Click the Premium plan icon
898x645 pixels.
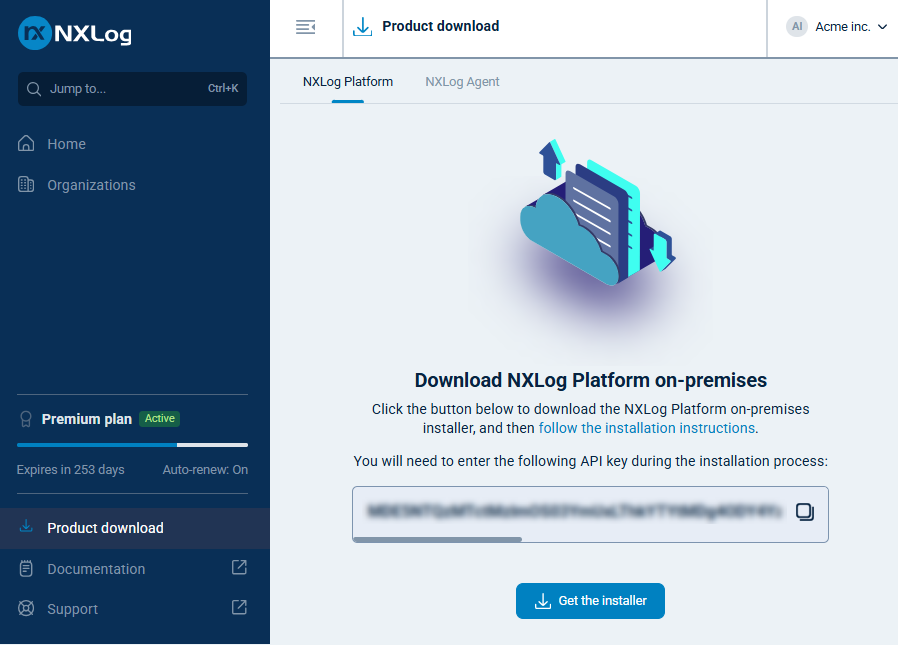[x=24, y=419]
